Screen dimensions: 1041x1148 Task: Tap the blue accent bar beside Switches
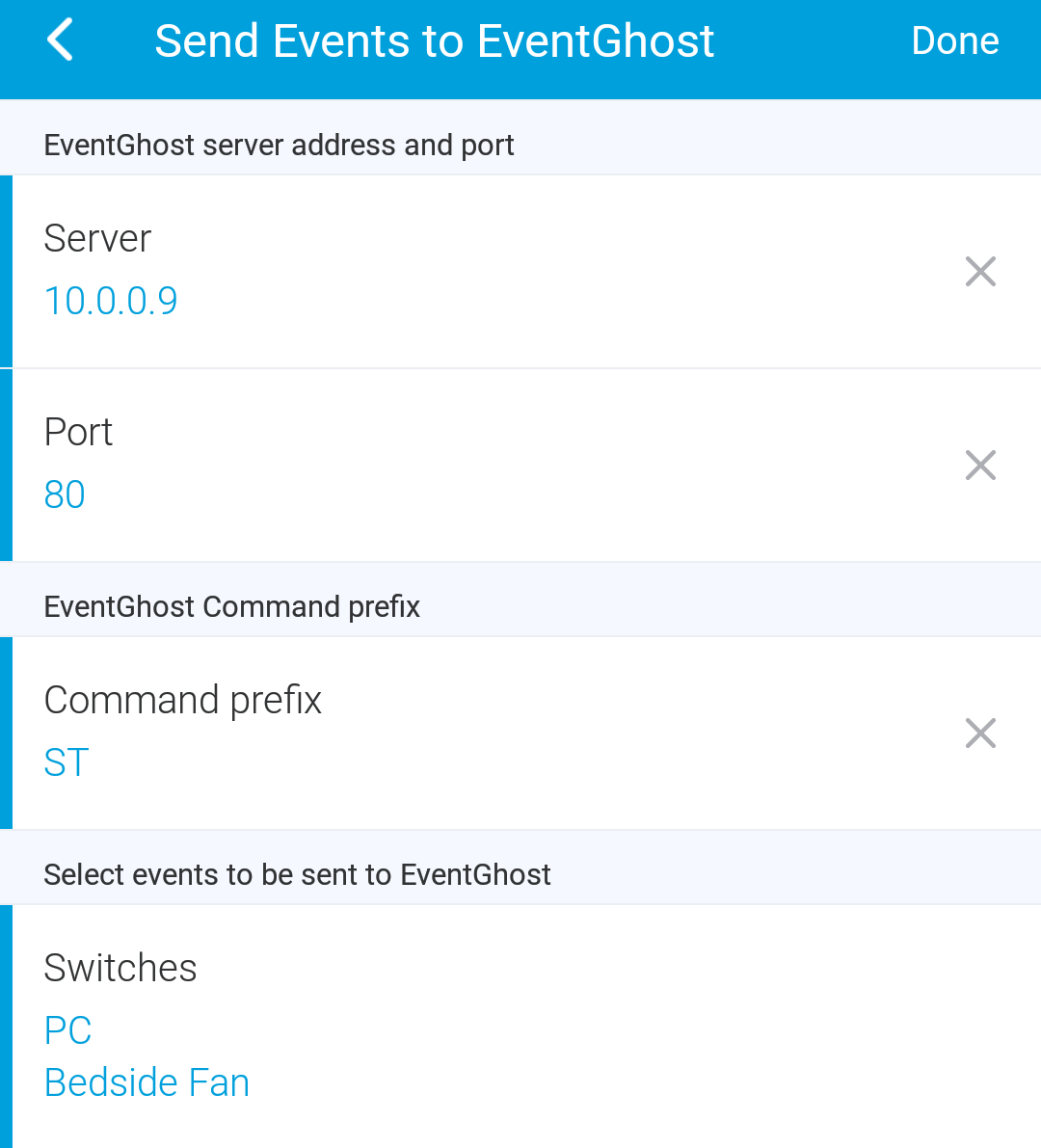[6, 1026]
